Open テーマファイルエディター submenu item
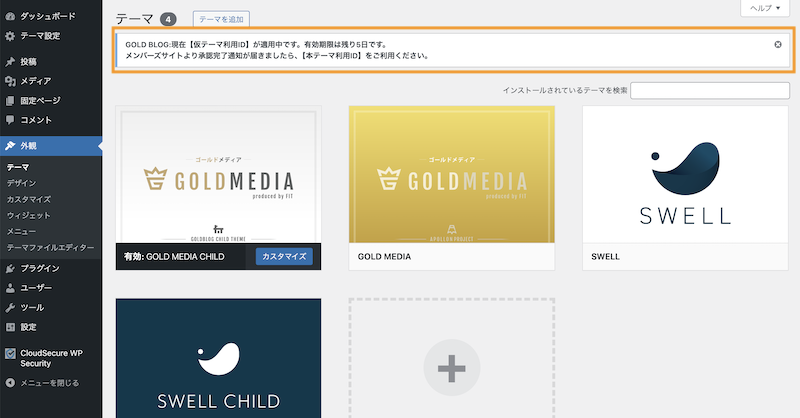This screenshot has height=418, width=800. click(50, 248)
